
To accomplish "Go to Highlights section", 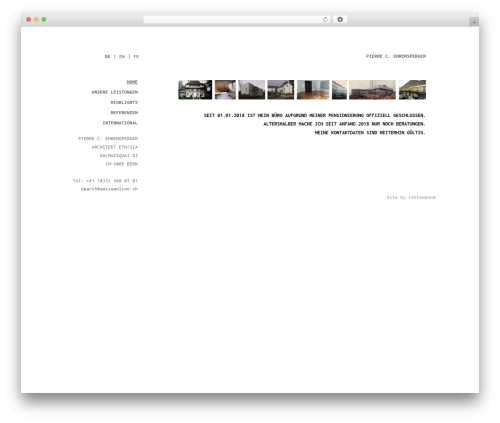I will pos(124,102).
